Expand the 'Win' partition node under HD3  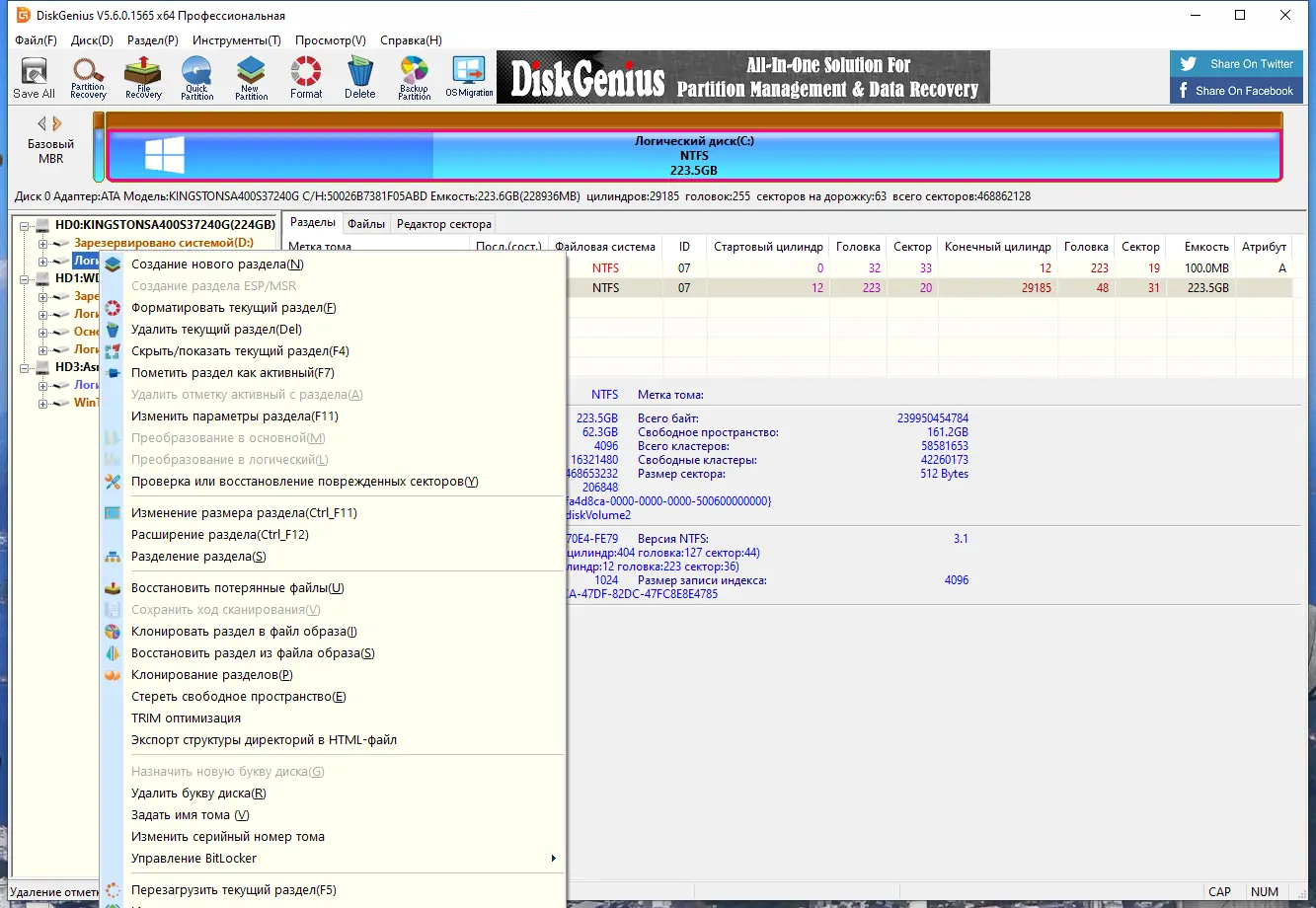(42, 403)
